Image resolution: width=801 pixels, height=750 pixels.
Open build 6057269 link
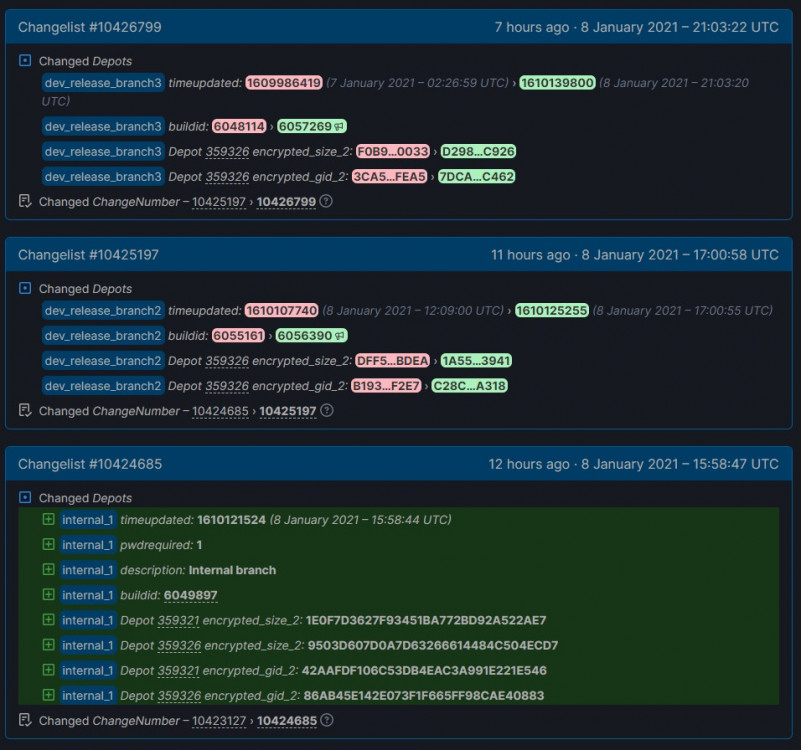point(312,126)
